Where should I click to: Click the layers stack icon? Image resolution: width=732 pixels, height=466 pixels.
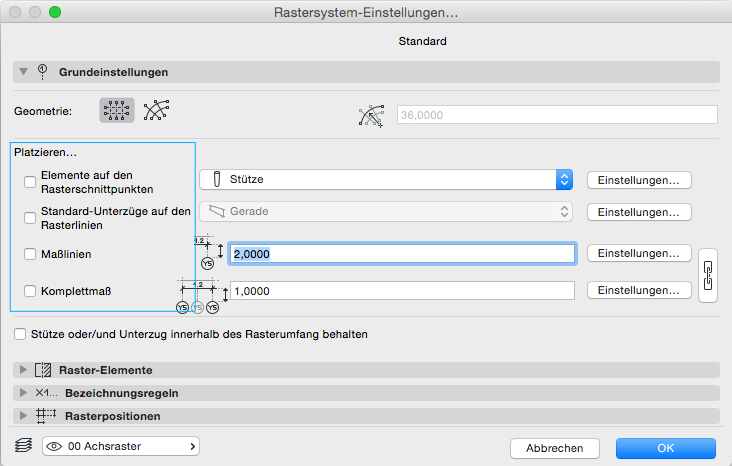coord(23,446)
